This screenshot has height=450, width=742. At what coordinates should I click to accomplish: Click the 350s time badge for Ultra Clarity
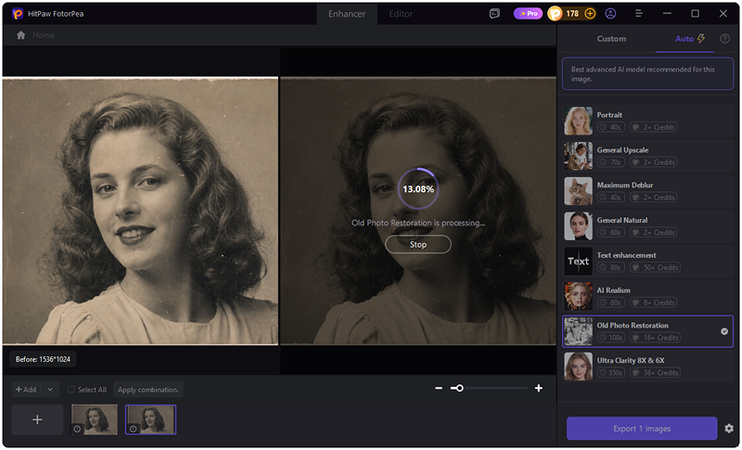[610, 373]
